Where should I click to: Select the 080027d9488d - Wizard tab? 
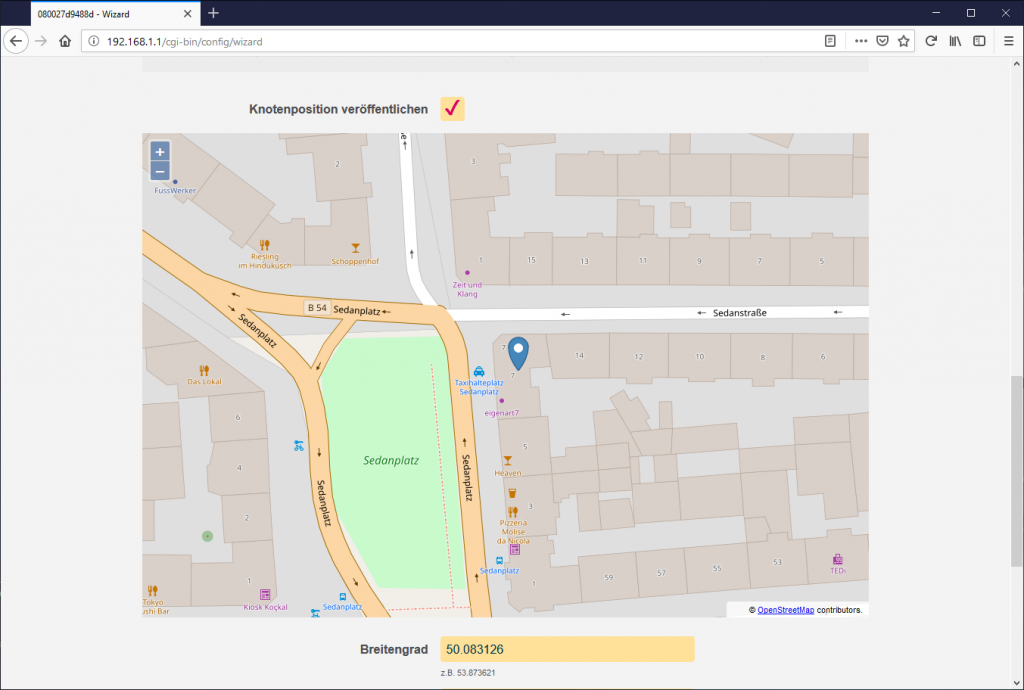pos(114,14)
